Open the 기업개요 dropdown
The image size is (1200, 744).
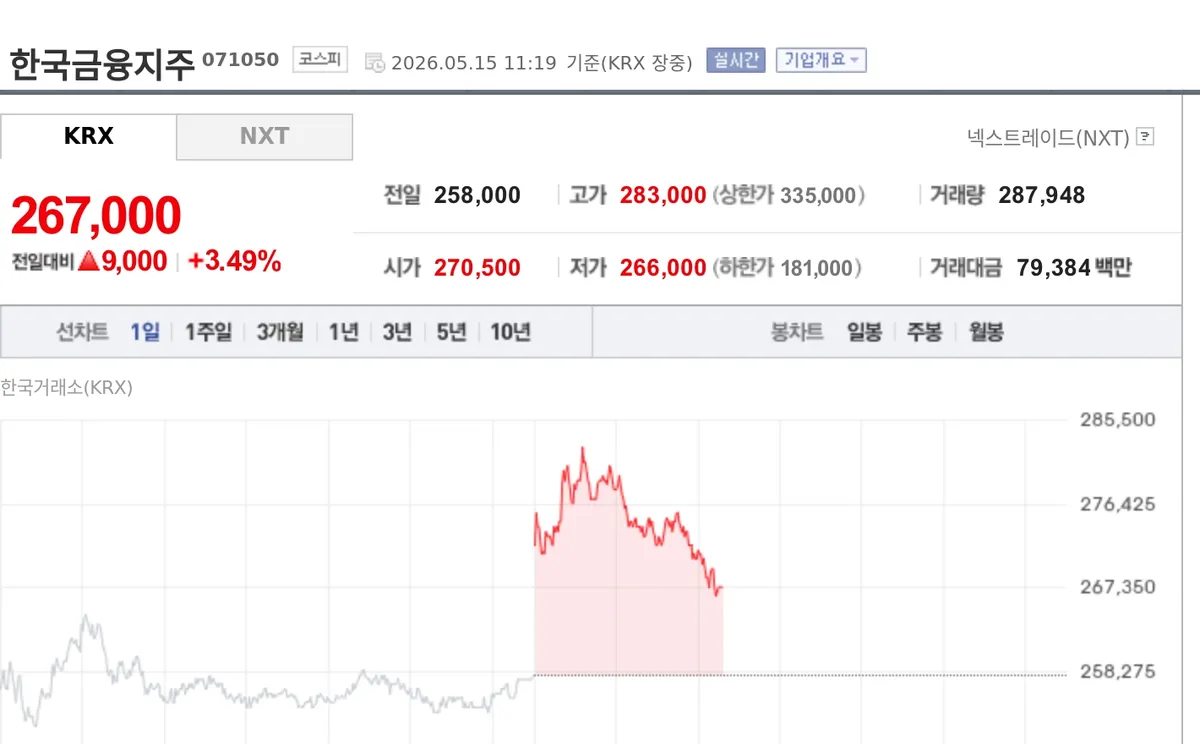822,60
